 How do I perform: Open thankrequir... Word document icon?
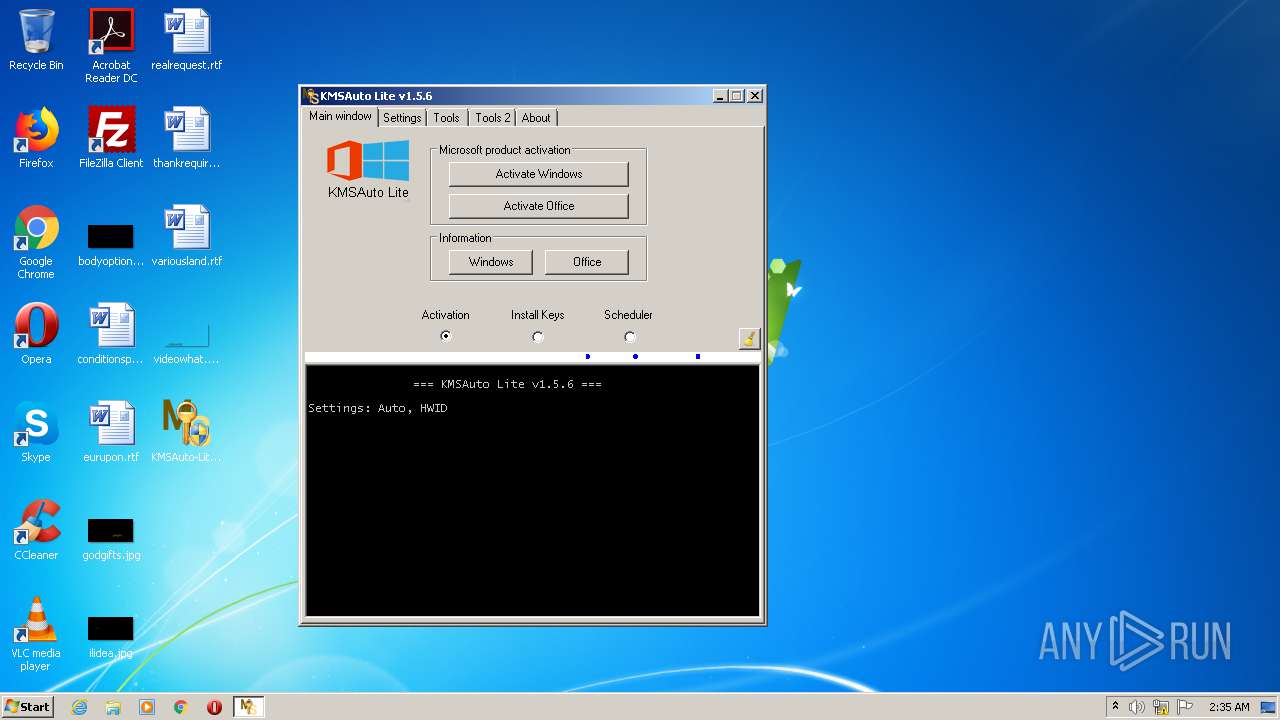(187, 138)
